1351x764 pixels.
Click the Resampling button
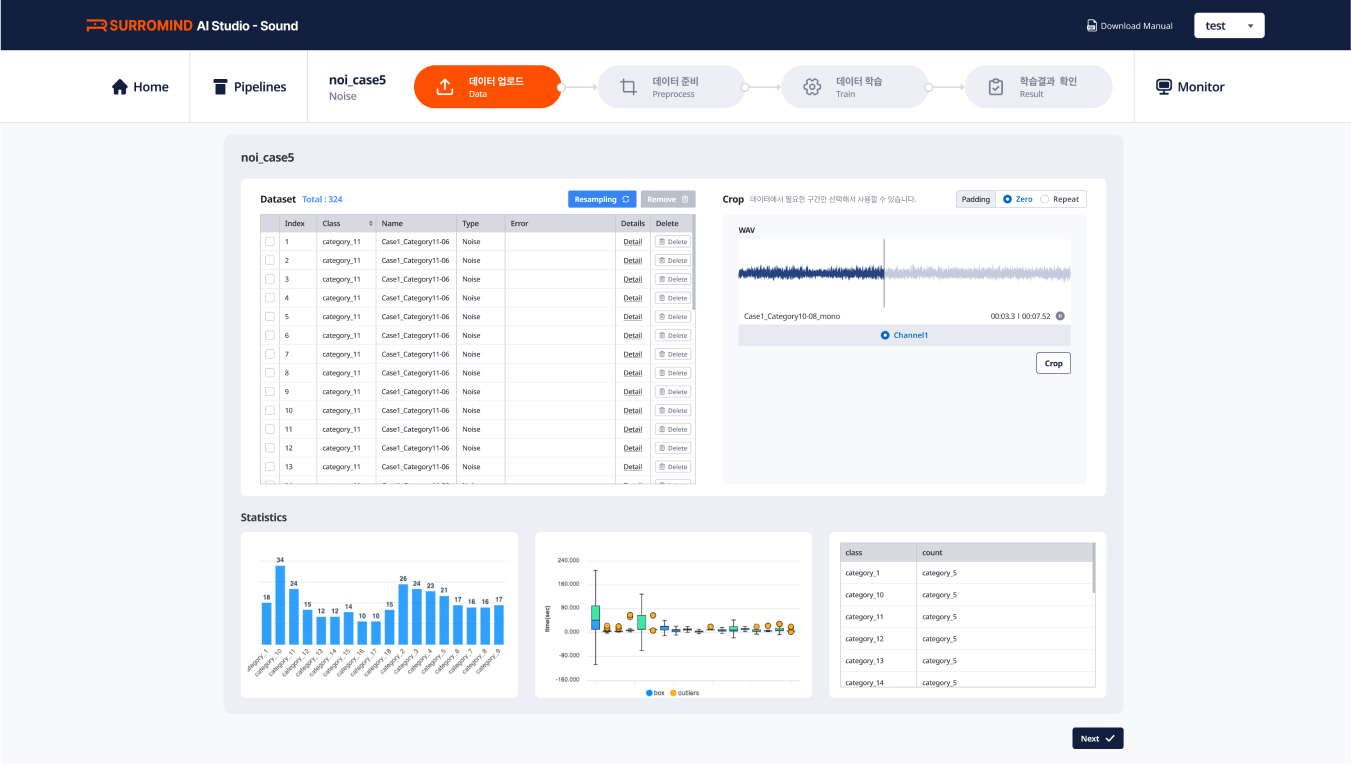[x=602, y=199]
